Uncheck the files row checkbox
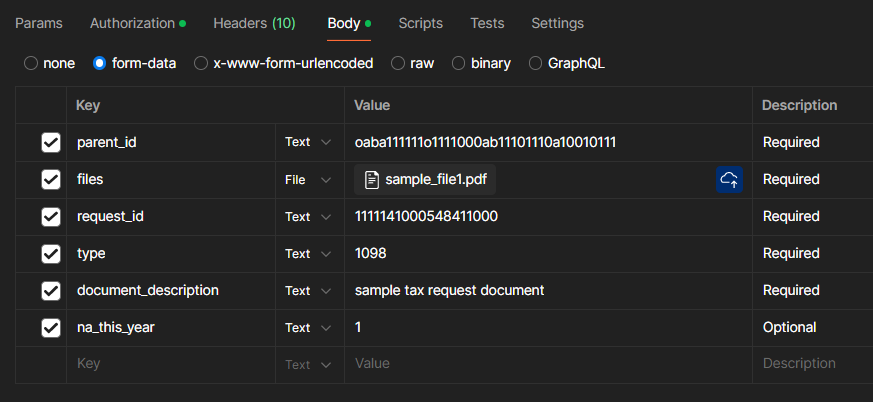Image resolution: width=873 pixels, height=402 pixels. (x=51, y=179)
